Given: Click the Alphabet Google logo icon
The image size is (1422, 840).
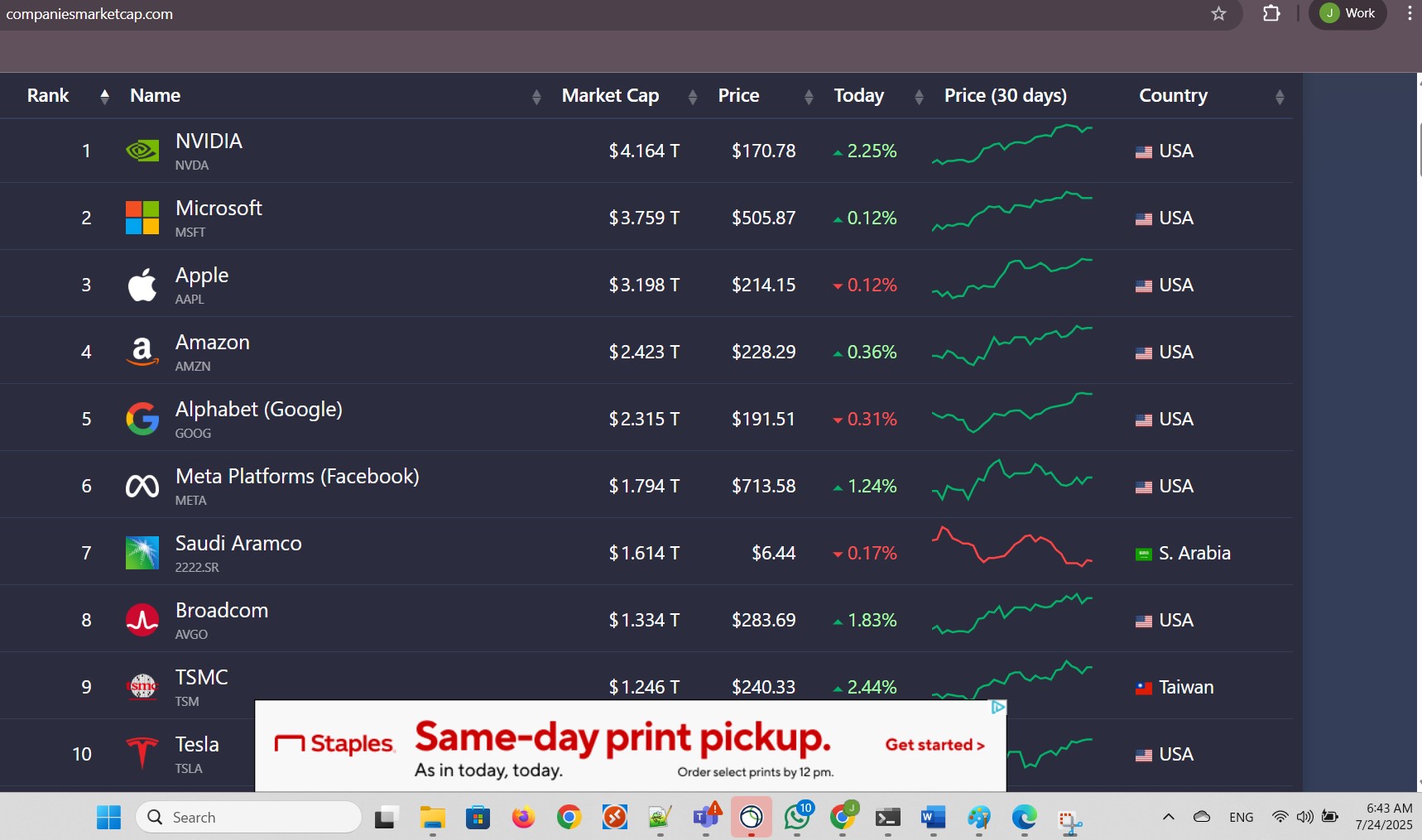Looking at the screenshot, I should click(x=142, y=419).
